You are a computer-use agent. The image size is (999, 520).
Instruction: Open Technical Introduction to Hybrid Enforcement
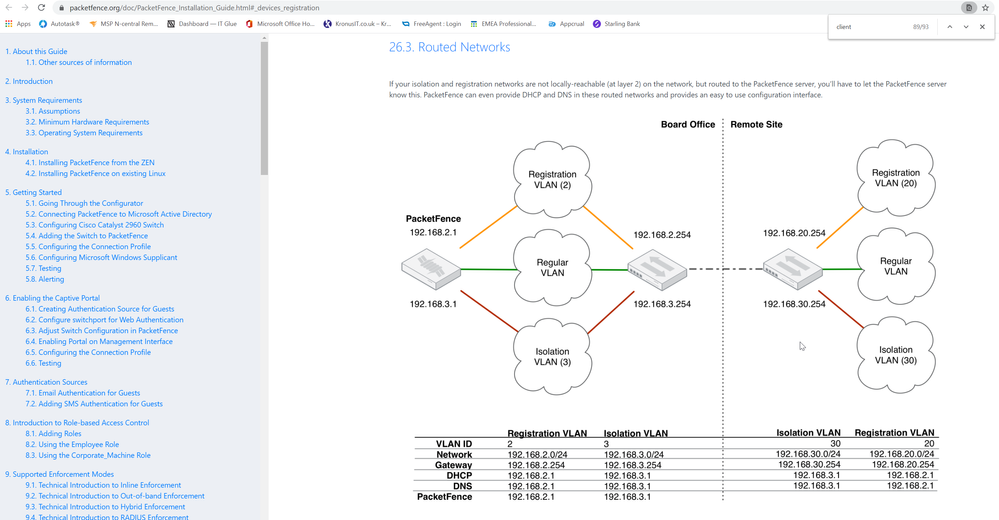click(x=105, y=507)
